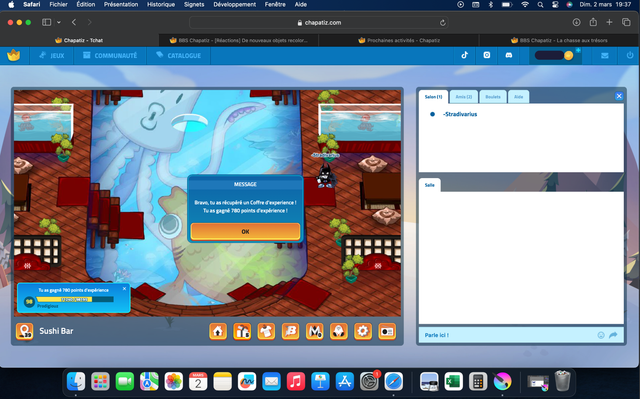640x399 pixels.
Task: Click the B badge icon
Action: (x=290, y=331)
